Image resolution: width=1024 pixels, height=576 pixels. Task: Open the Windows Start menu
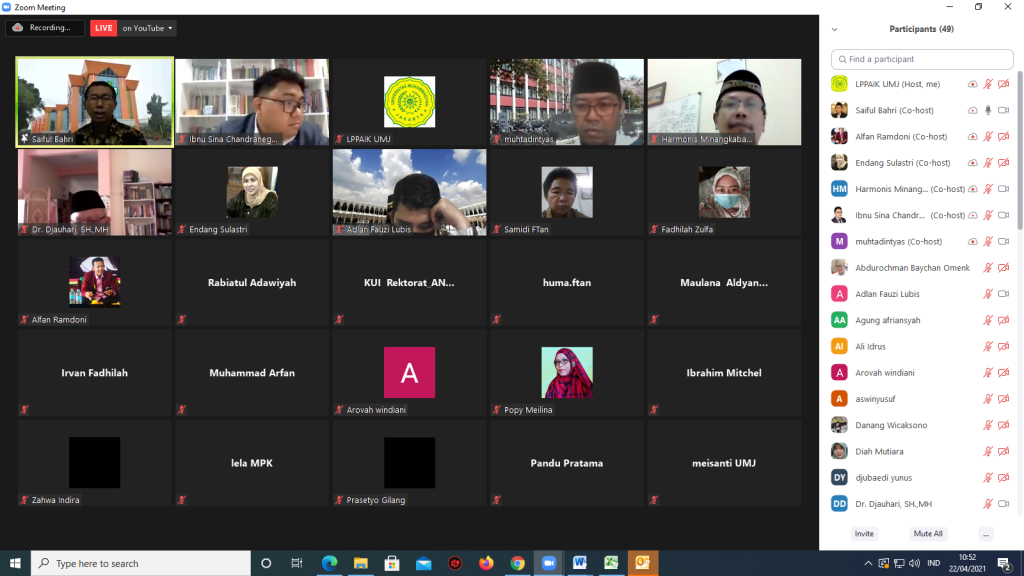(x=15, y=563)
